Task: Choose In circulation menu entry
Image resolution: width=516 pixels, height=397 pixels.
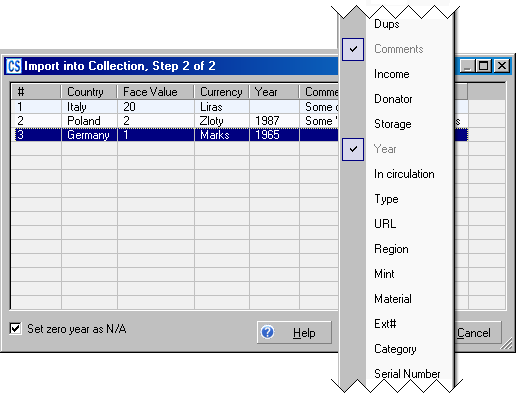Action: click(404, 174)
